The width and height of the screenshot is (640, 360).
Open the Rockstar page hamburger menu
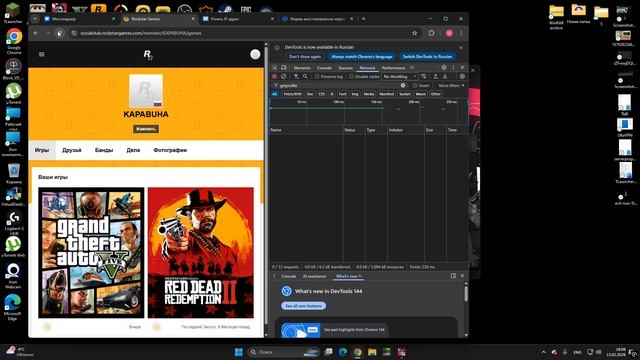(x=42, y=54)
